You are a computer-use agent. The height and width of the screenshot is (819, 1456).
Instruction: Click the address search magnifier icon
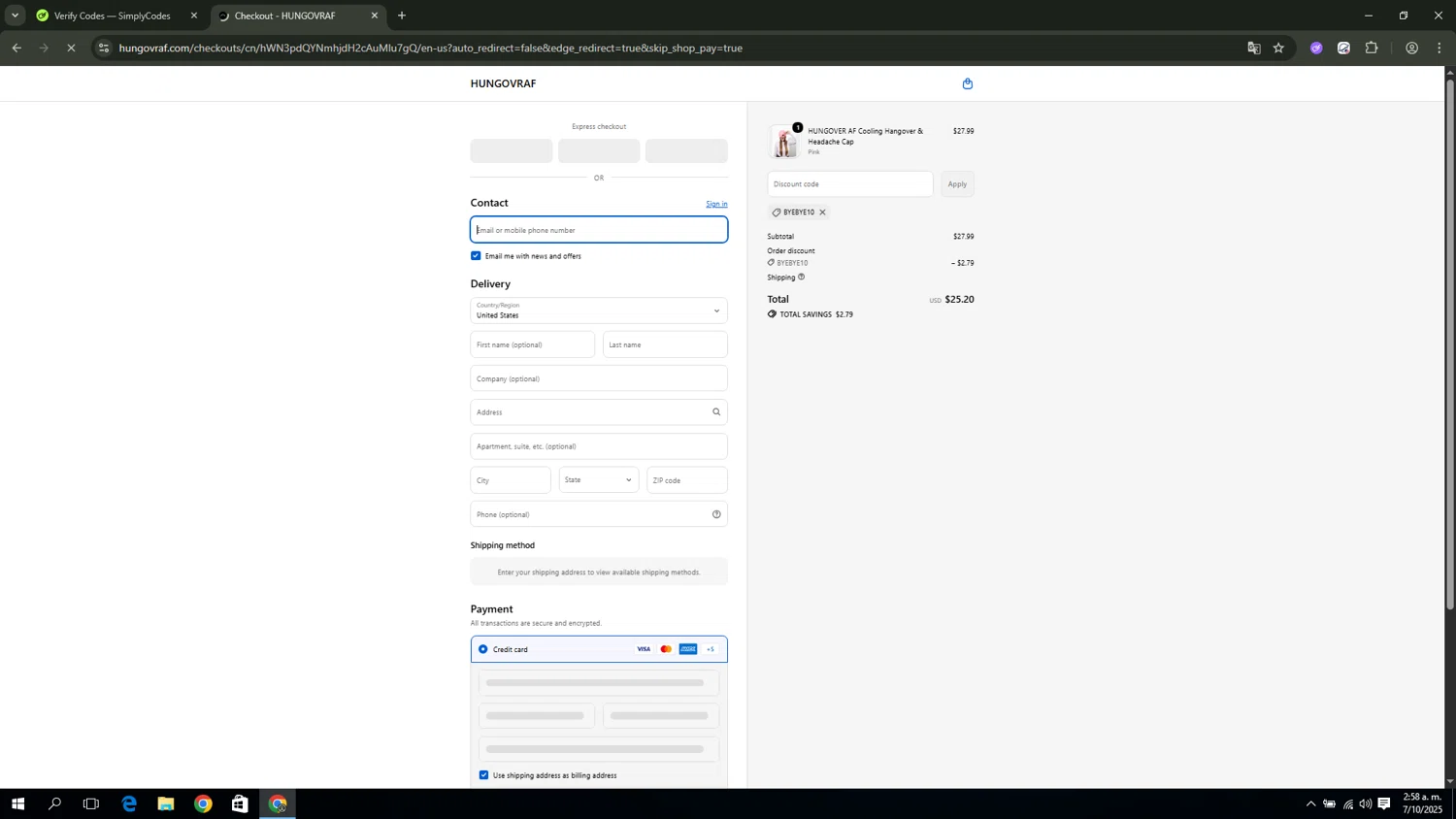point(716,412)
